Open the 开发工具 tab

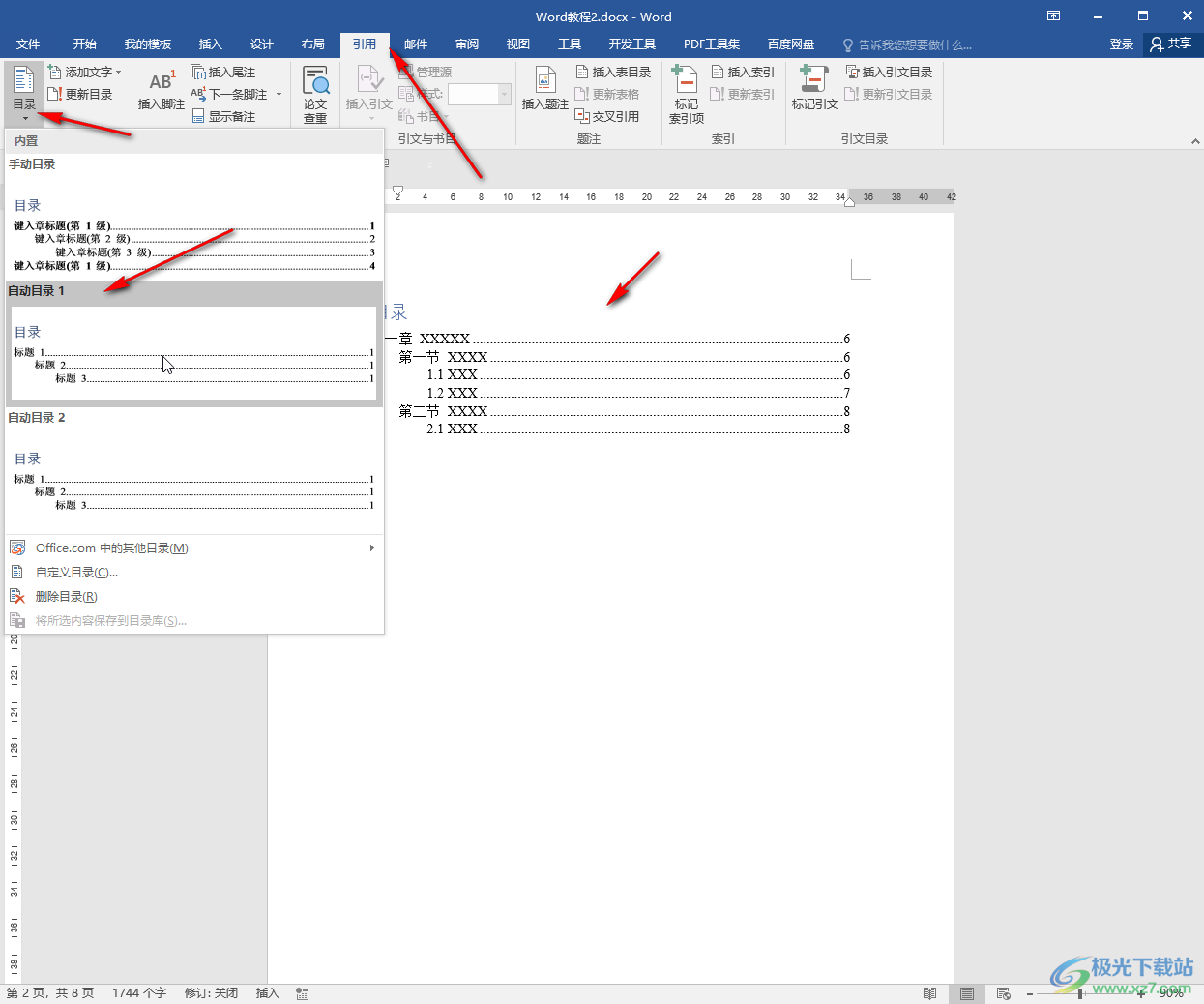tap(632, 44)
